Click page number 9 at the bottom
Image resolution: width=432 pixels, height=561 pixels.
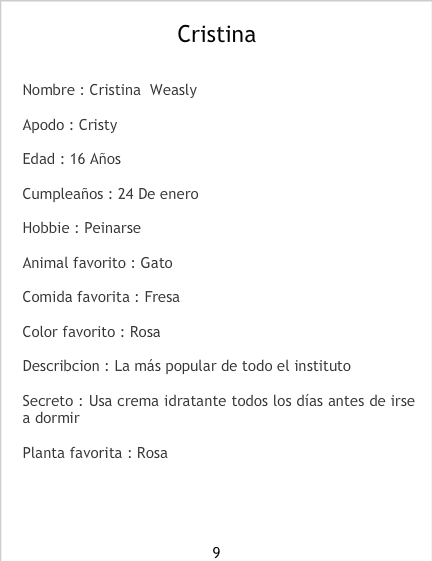(x=216, y=553)
